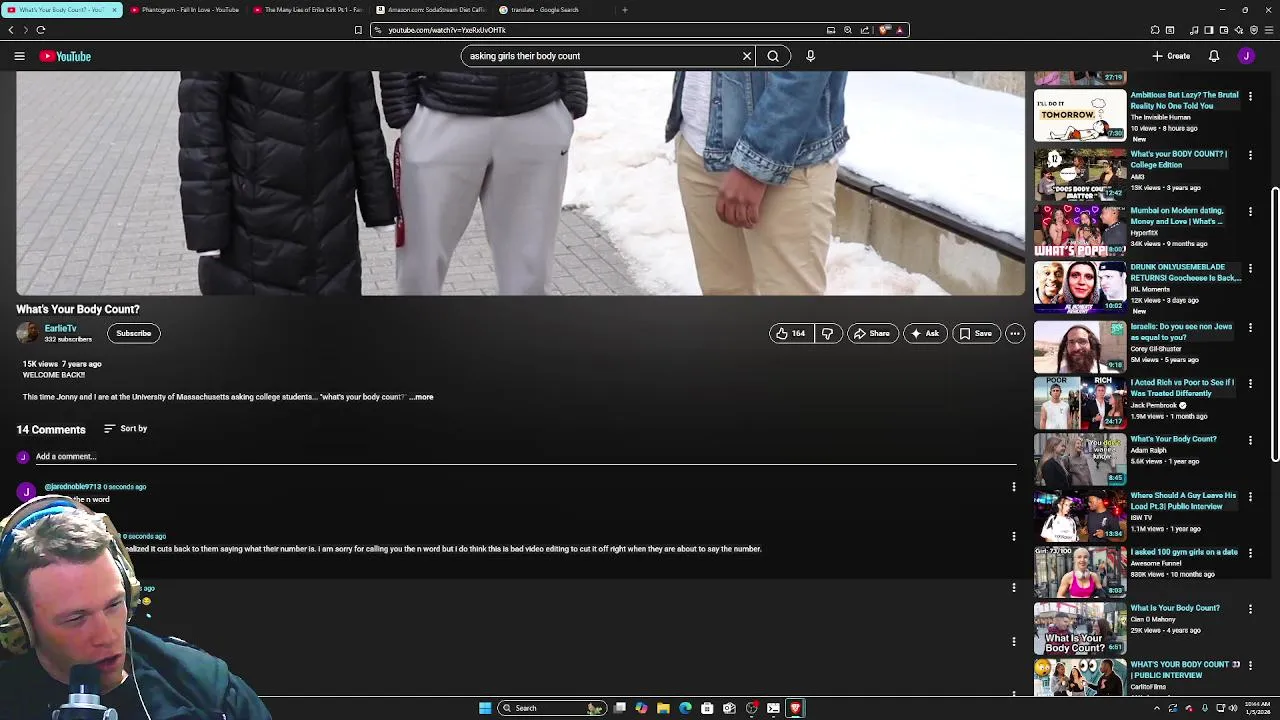Open File Explorer from taskbar
1280x720 pixels.
(663, 708)
